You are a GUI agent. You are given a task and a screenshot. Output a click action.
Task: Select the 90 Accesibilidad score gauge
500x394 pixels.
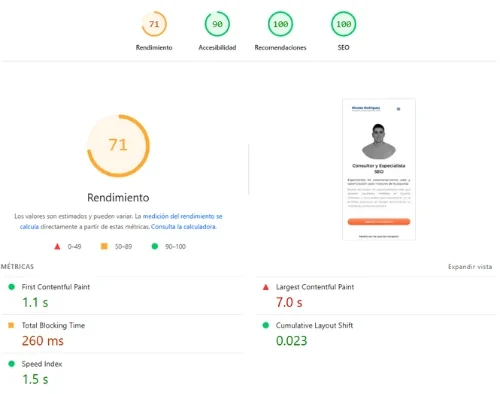tap(217, 24)
